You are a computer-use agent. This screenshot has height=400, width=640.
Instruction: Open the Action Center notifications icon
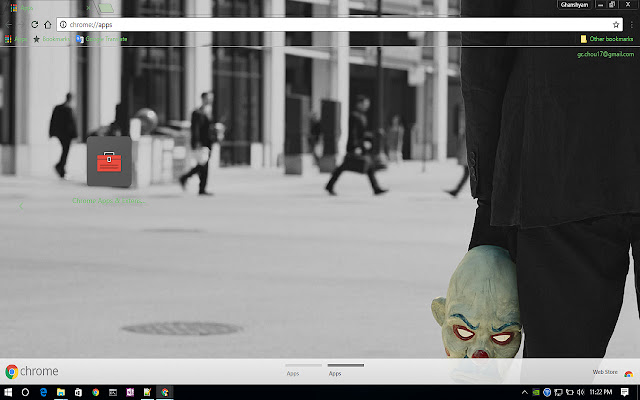(624, 392)
